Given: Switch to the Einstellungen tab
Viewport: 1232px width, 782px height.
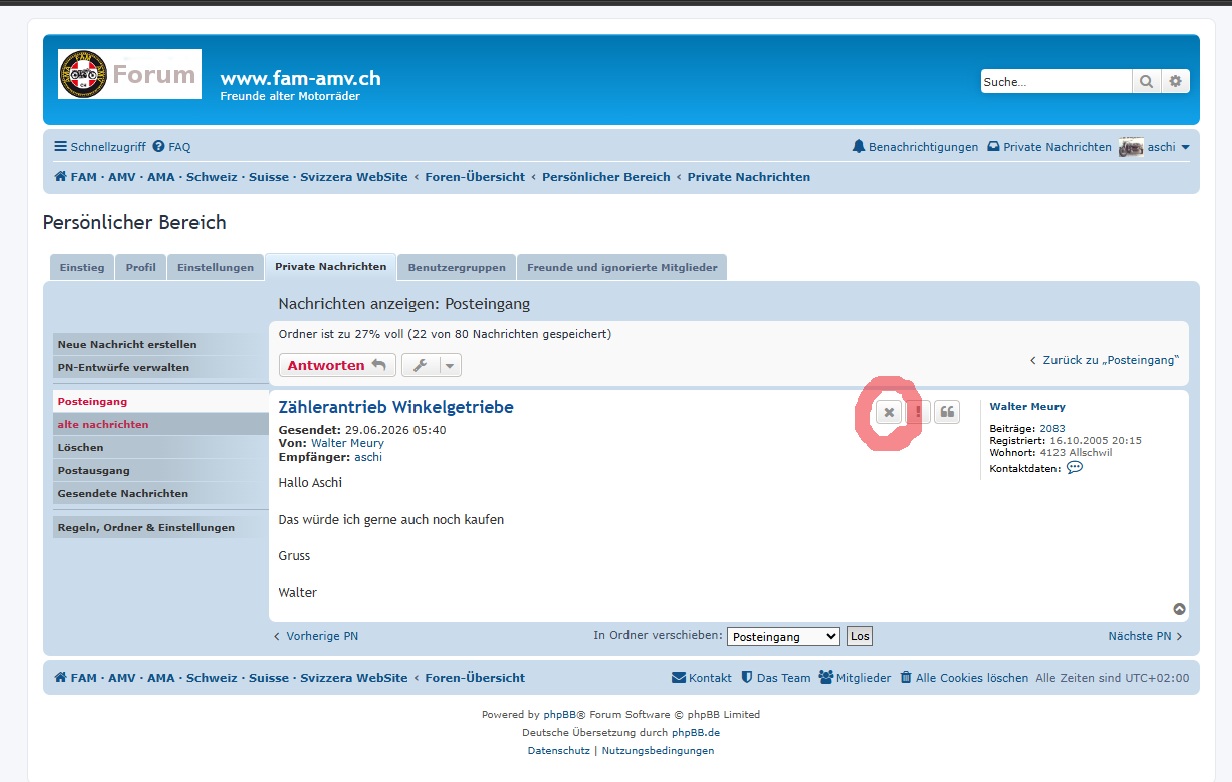Looking at the screenshot, I should click(x=215, y=267).
